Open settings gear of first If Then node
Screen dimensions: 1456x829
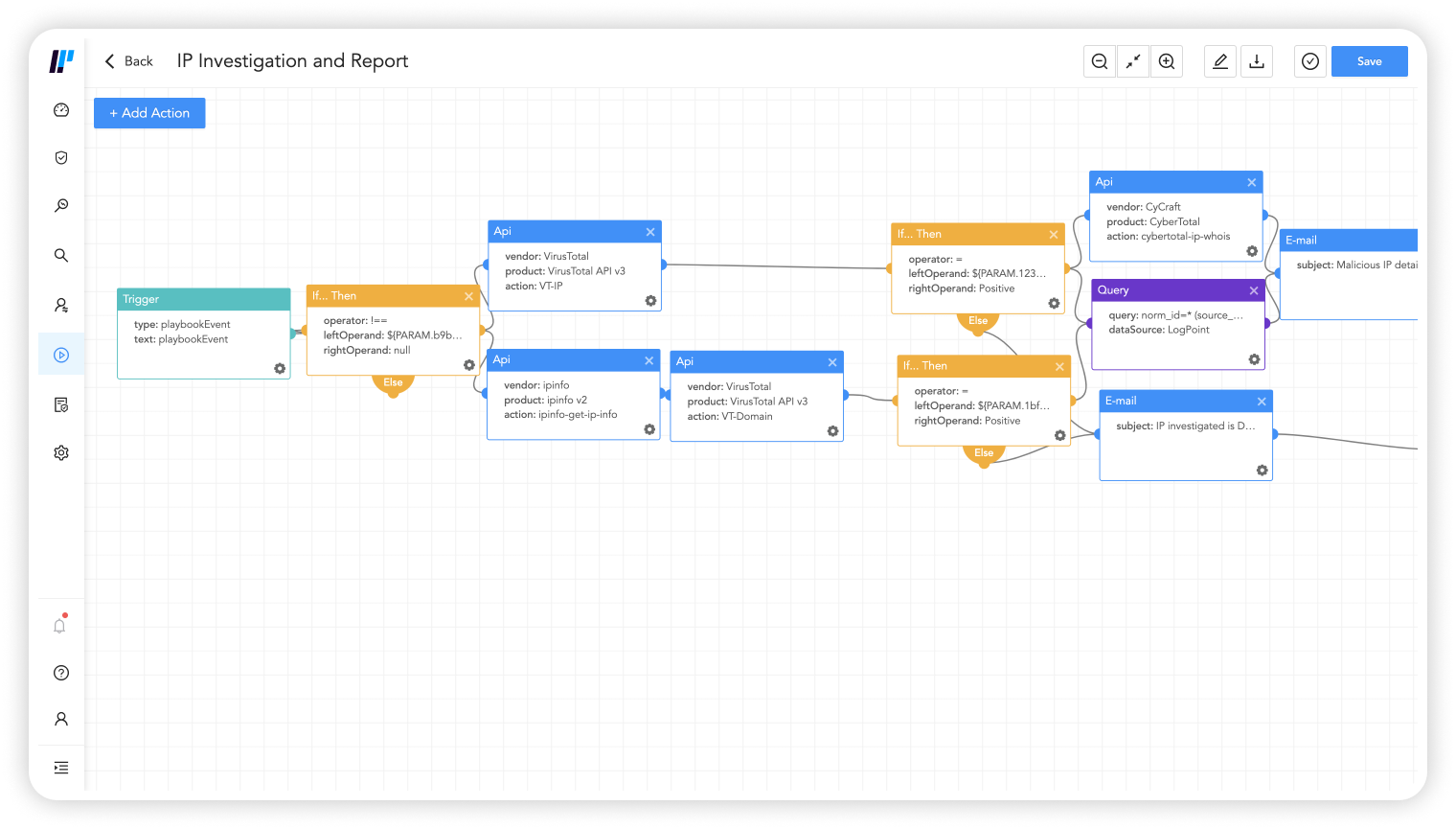[469, 365]
